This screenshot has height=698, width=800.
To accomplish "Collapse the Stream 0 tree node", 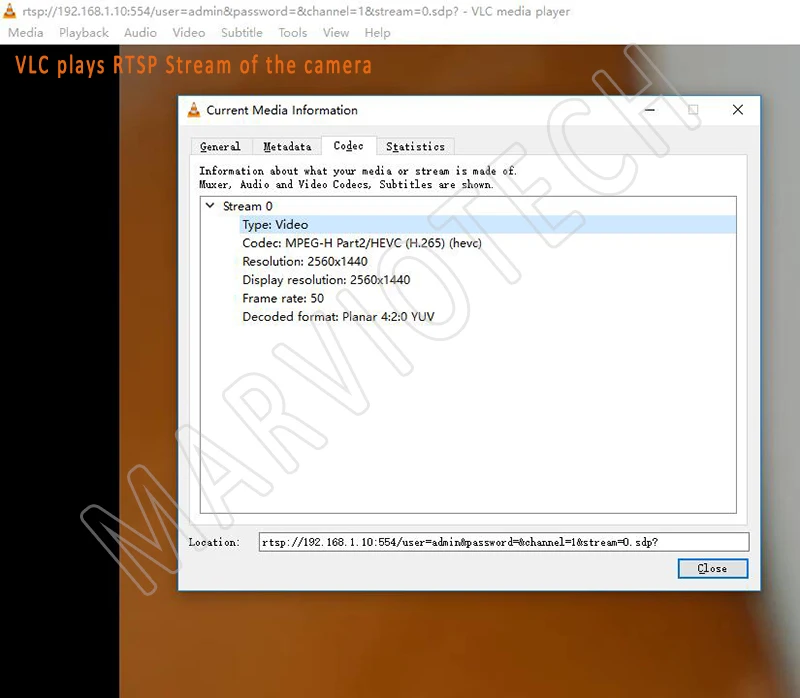I will pos(210,206).
